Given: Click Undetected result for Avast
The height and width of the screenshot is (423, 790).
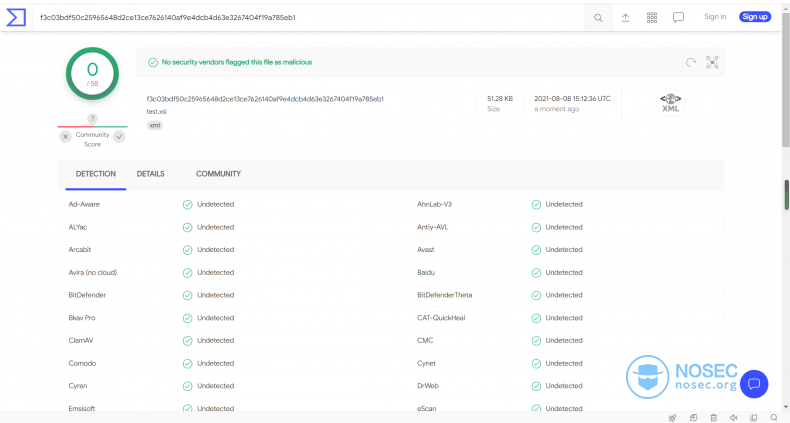Looking at the screenshot, I should point(564,250).
